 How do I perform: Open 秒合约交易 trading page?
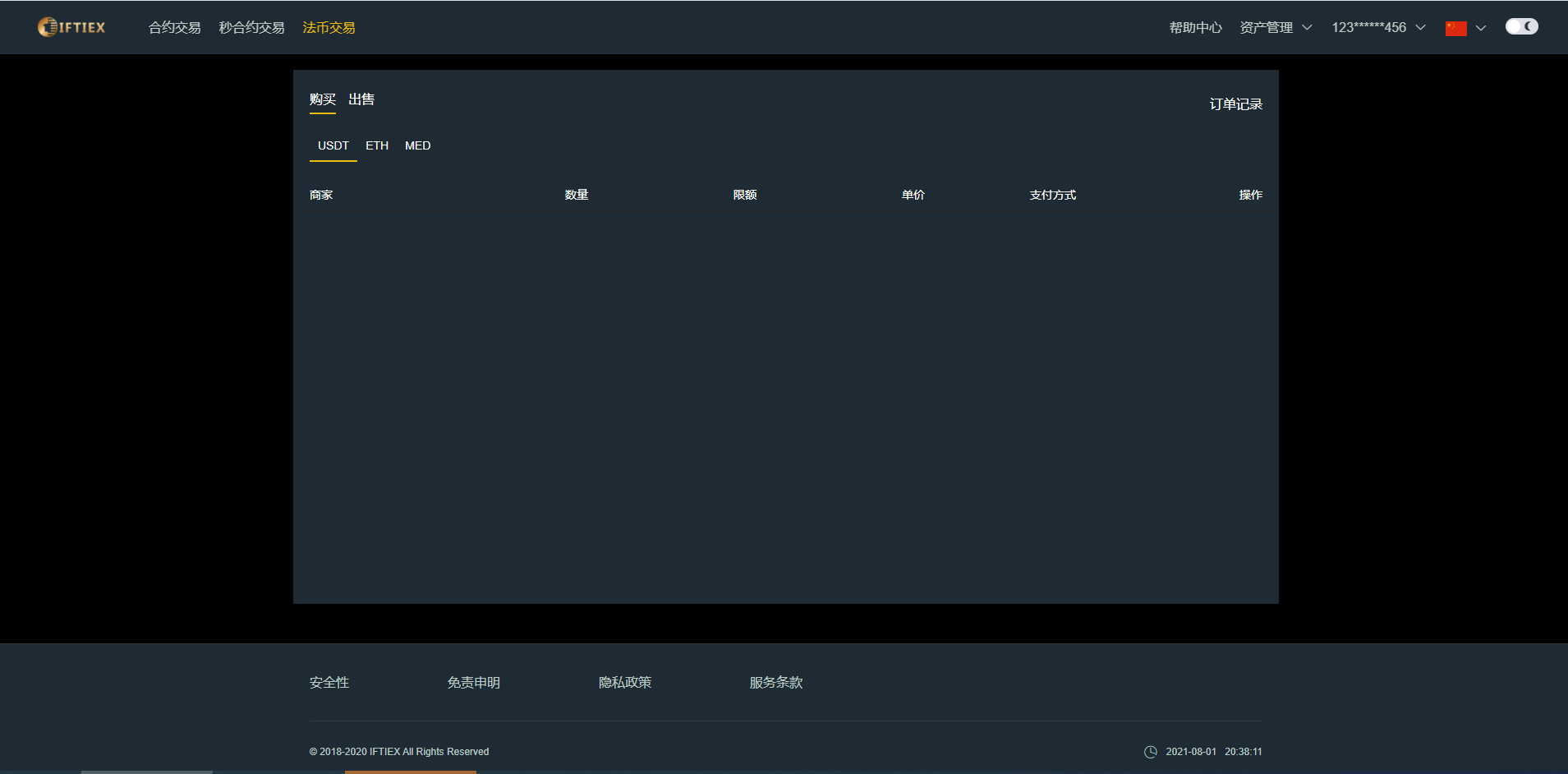pos(251,27)
